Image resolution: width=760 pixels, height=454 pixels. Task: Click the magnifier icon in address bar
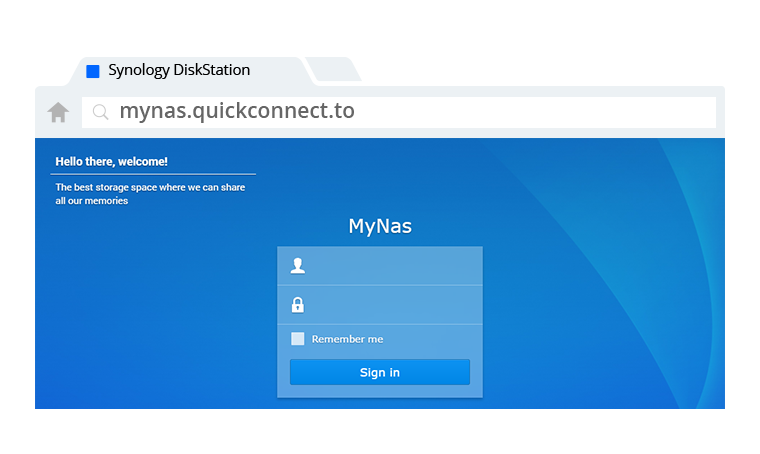[100, 112]
